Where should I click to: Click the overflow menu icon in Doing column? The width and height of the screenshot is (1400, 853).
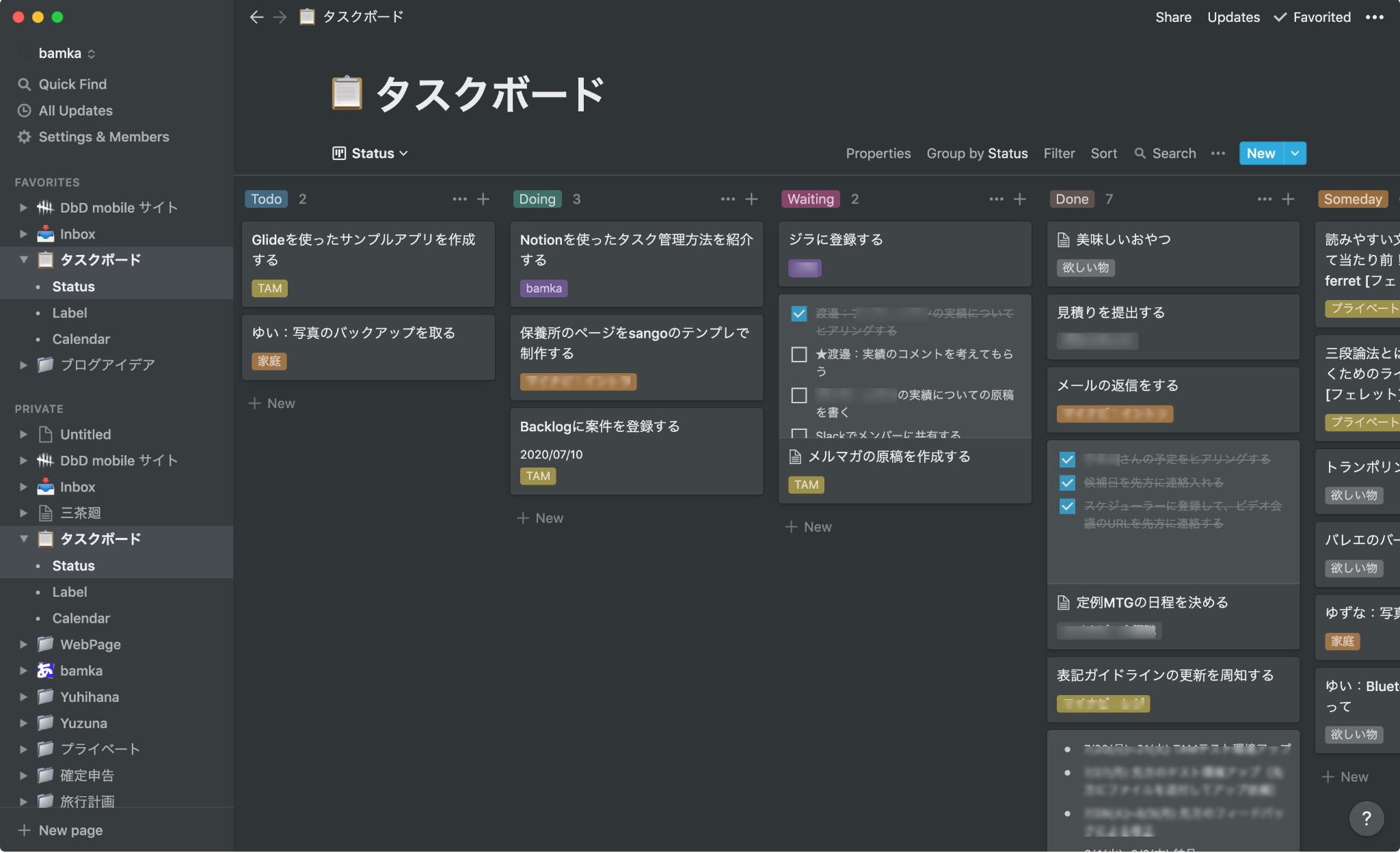pos(726,199)
